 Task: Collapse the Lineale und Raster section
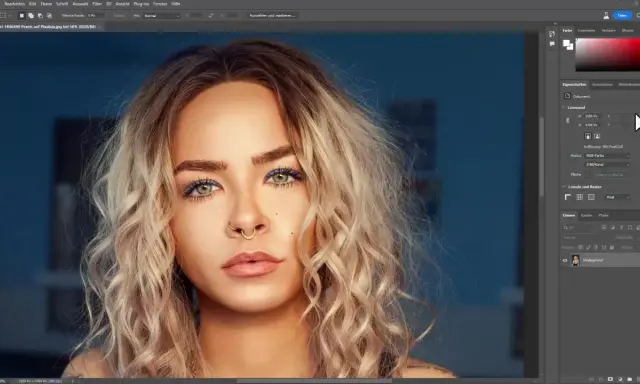pyautogui.click(x=564, y=186)
